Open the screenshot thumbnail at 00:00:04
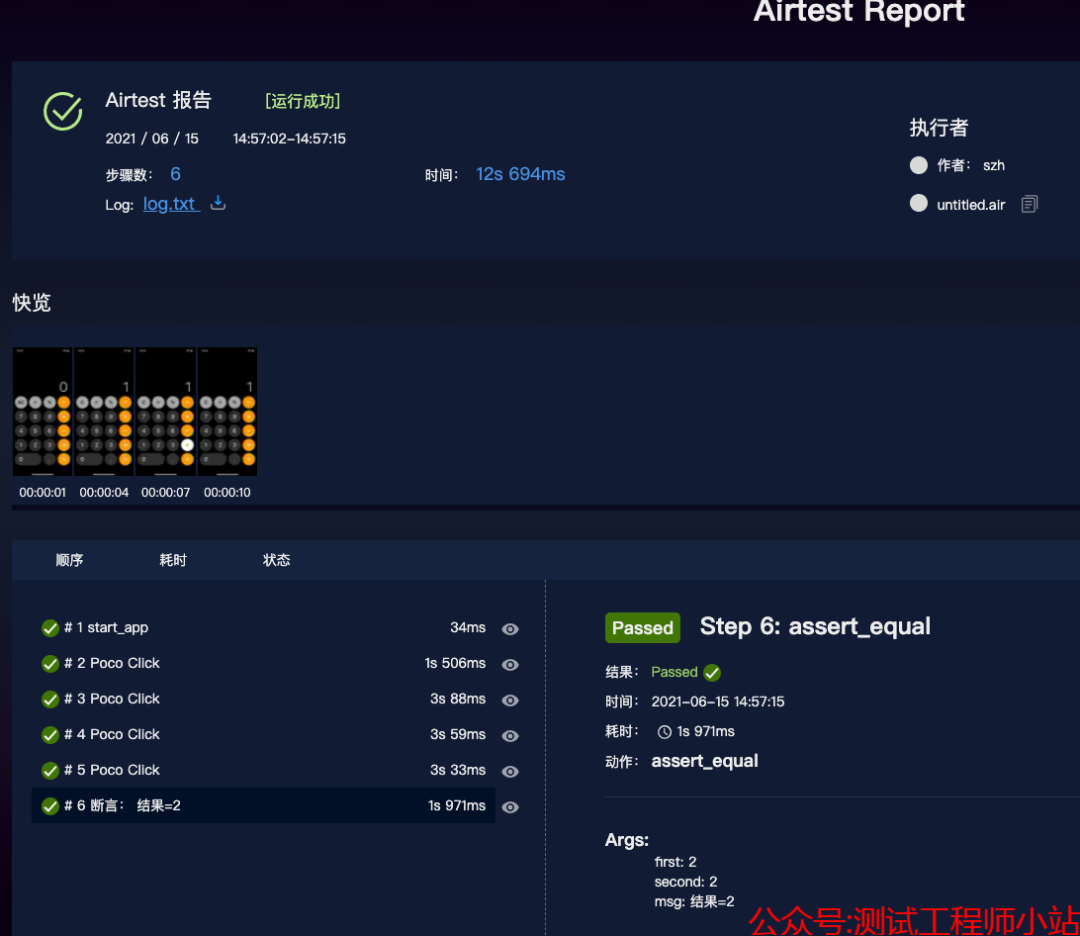1080x936 pixels. click(104, 411)
